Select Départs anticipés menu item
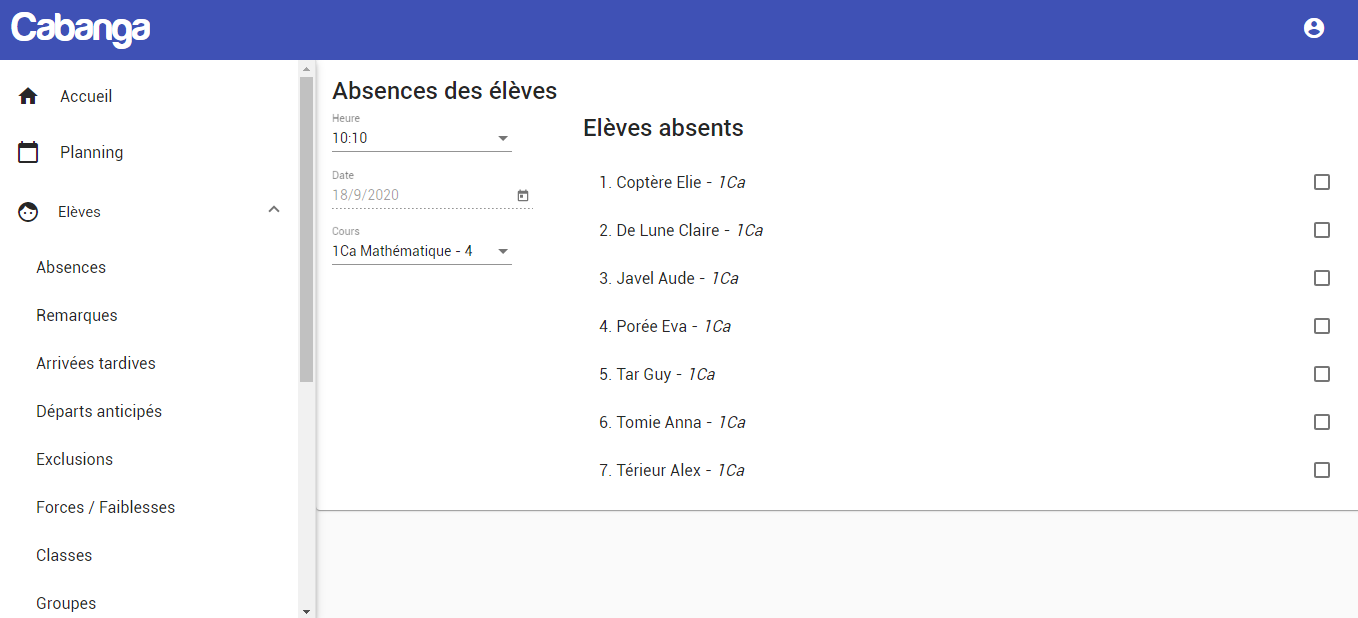The image size is (1358, 618). click(x=99, y=411)
